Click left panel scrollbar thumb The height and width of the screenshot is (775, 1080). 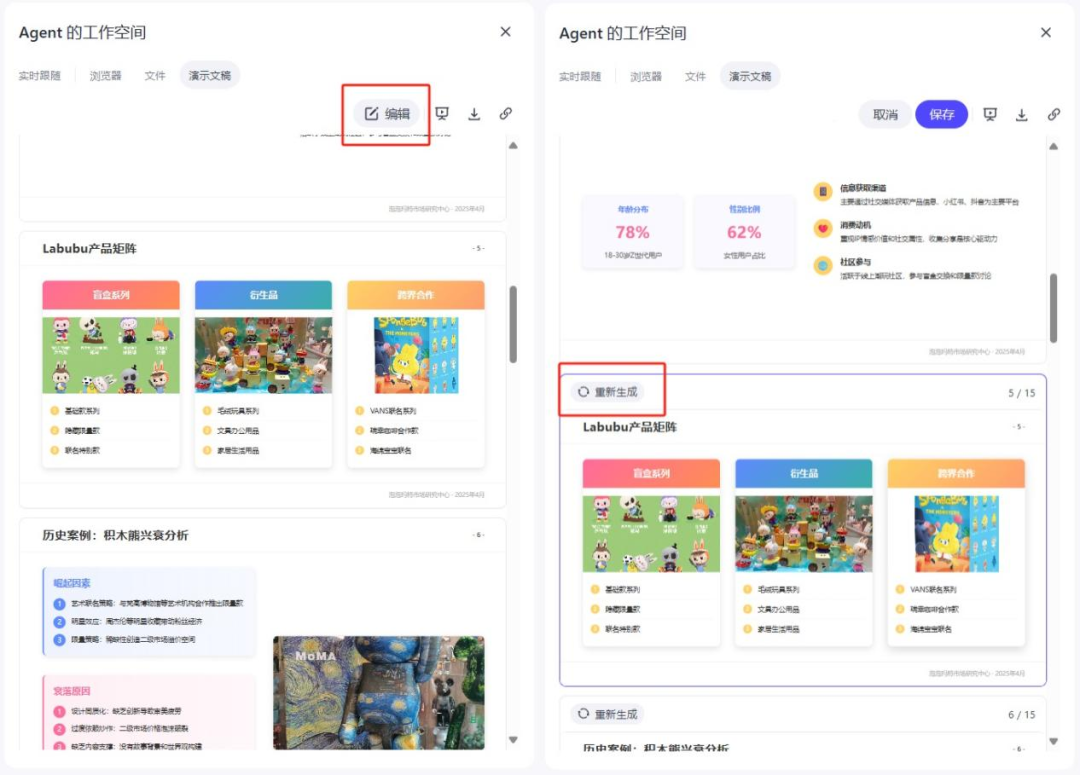(513, 324)
